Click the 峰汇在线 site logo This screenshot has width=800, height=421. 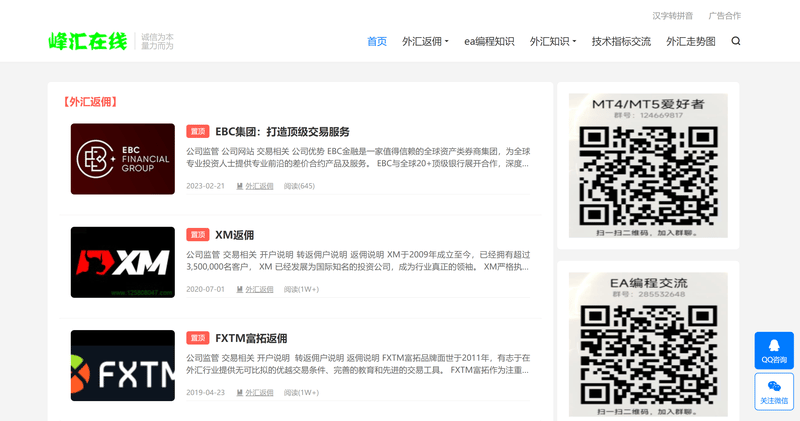click(x=87, y=41)
